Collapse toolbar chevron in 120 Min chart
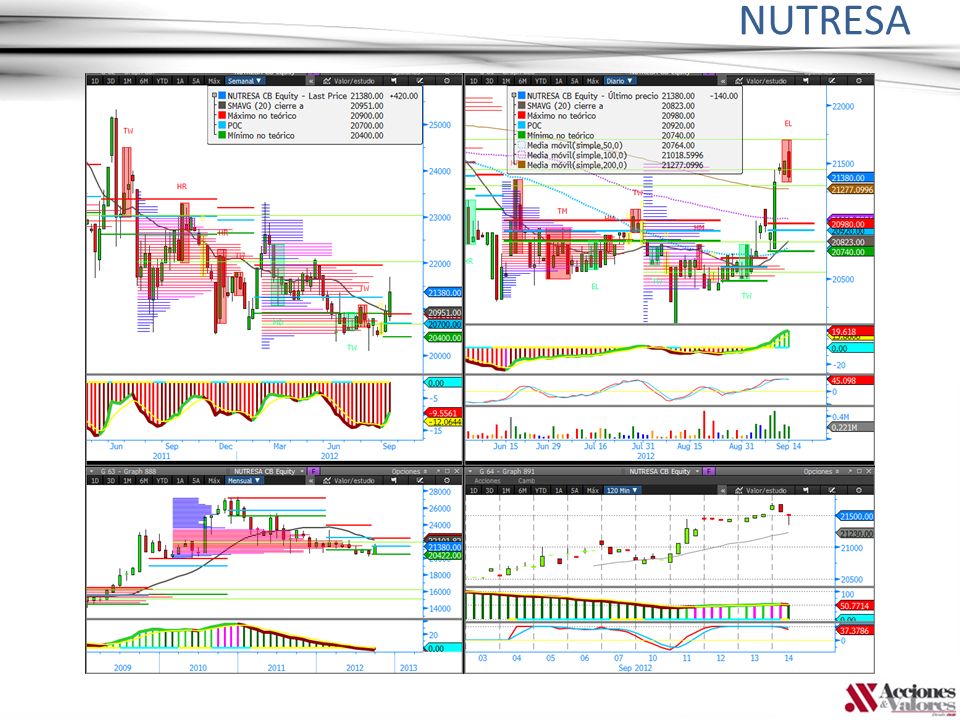 point(723,490)
